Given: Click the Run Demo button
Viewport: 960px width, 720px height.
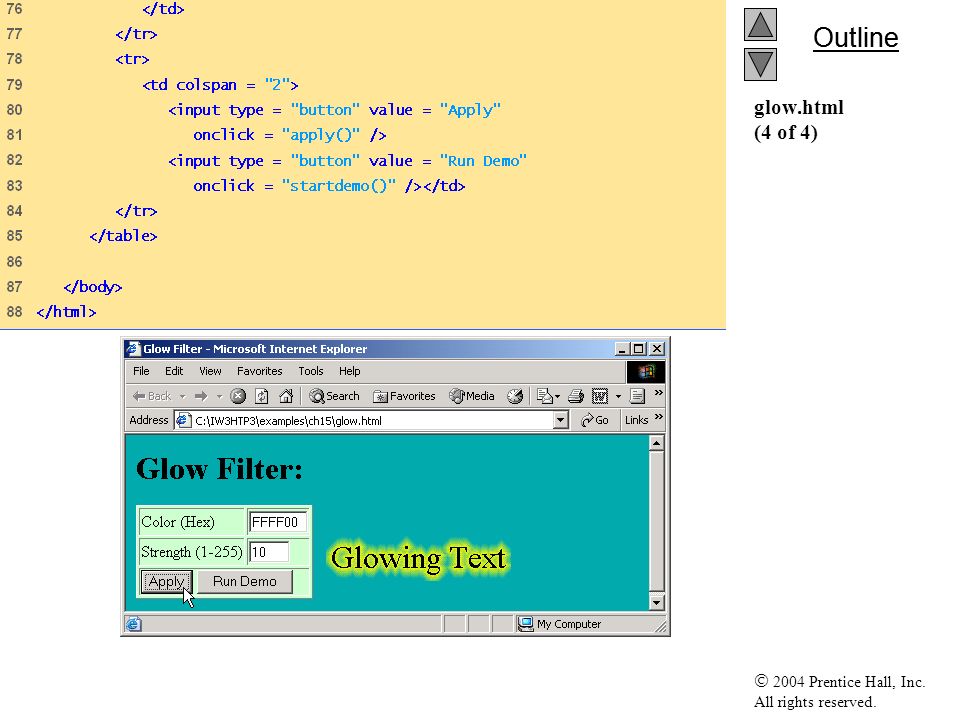Looking at the screenshot, I should click(245, 581).
